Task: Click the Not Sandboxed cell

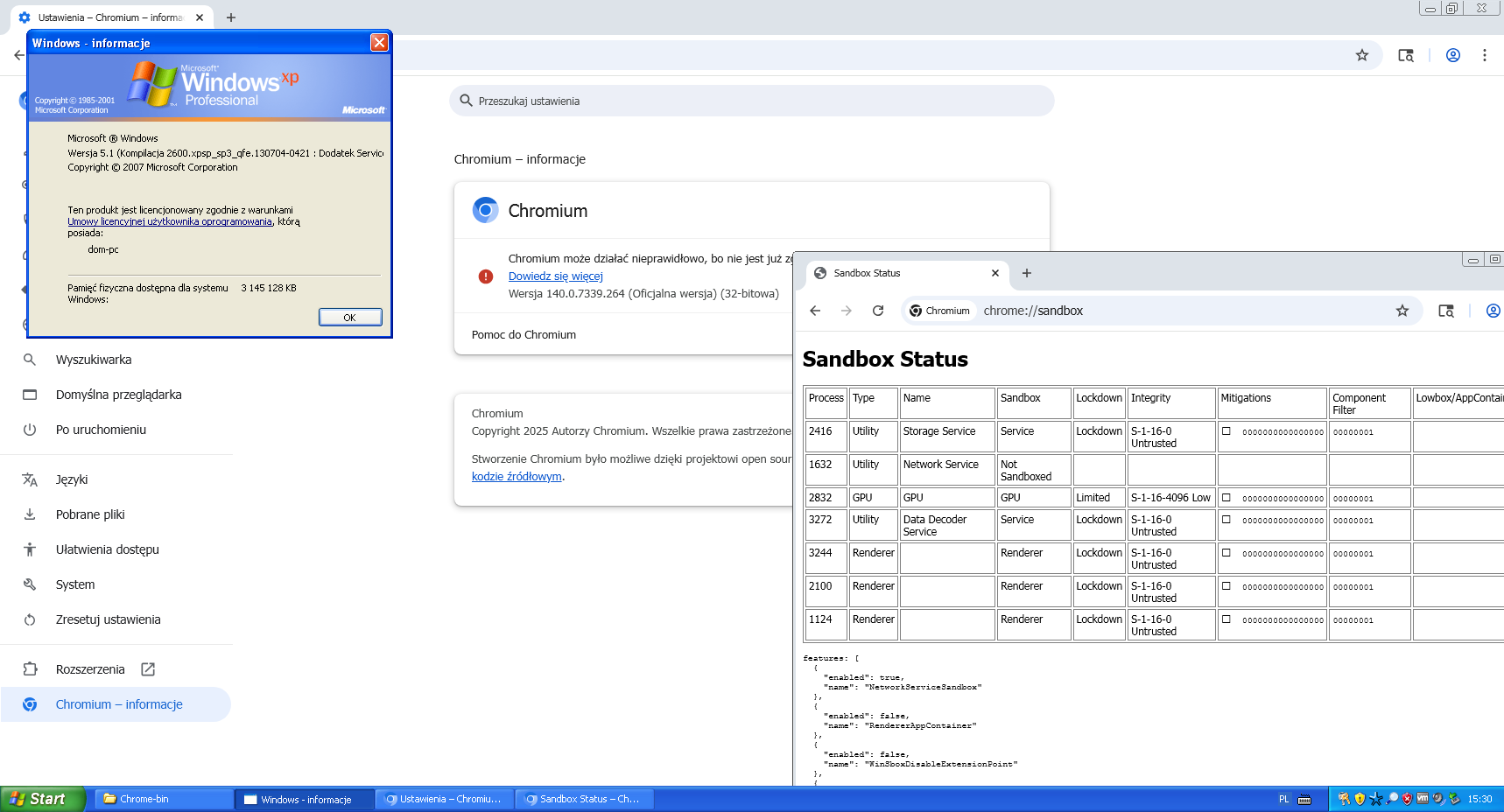Action: pyautogui.click(x=1034, y=471)
